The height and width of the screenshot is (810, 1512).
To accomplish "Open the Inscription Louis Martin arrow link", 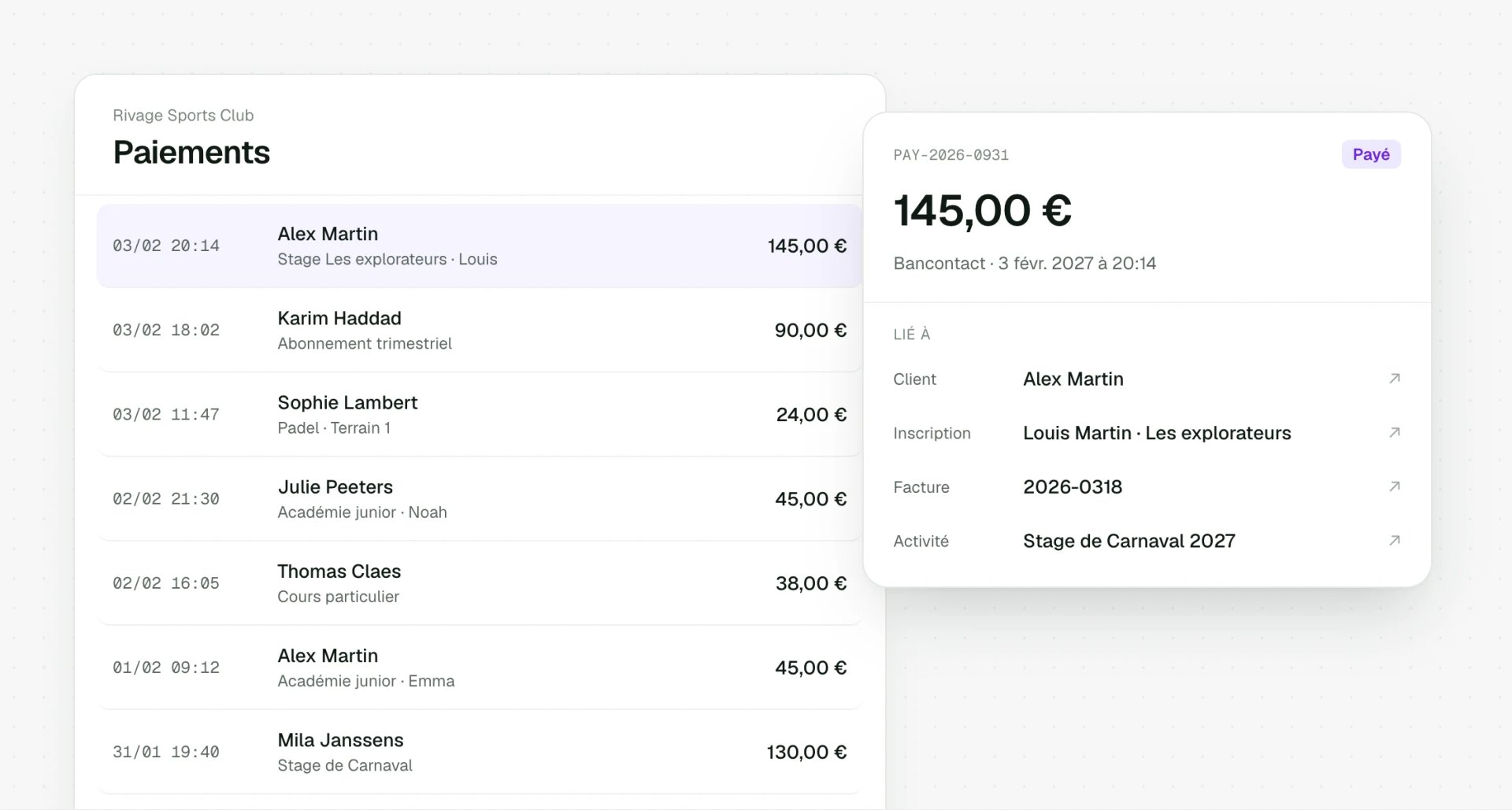I will 1394,433.
